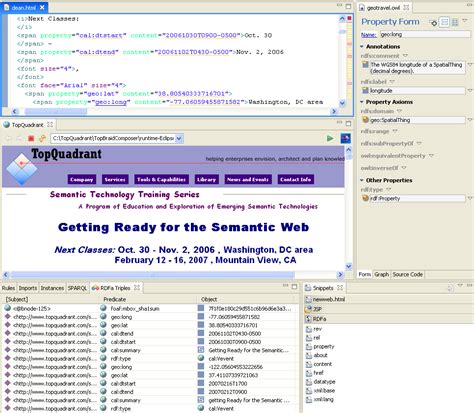Select the geotravel.owl editor tab
474x413 pixels.
tap(383, 7)
